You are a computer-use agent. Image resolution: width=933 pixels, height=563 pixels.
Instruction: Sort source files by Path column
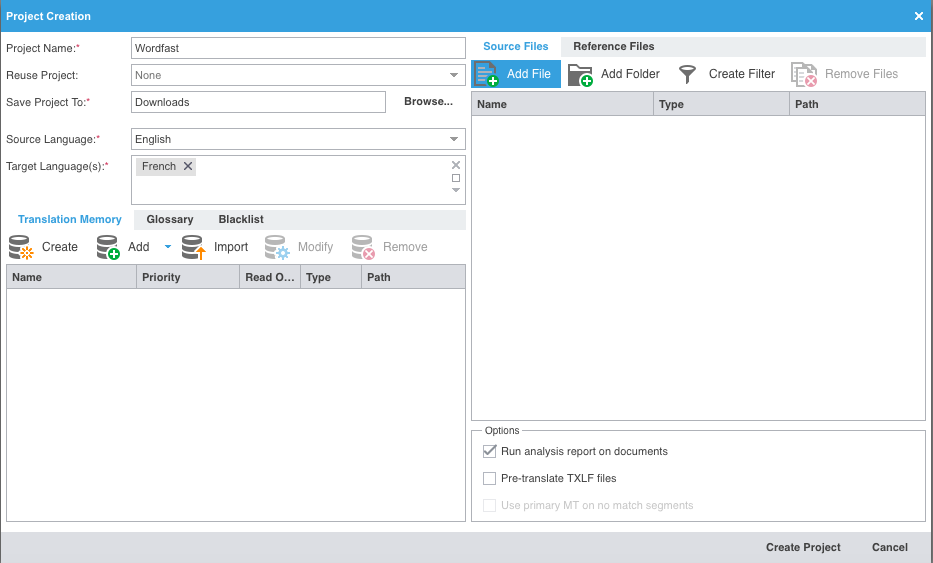pyautogui.click(x=857, y=104)
